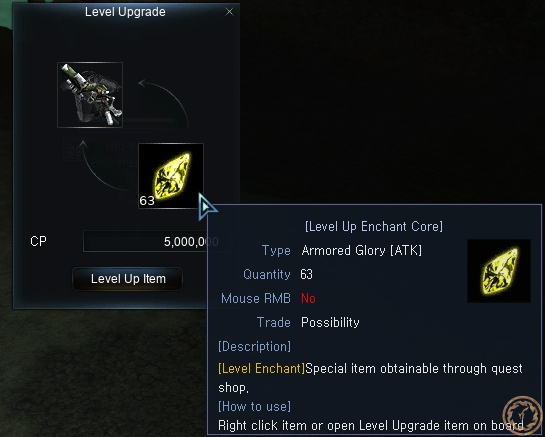
Task: Click the stack count 63 on core slot
Action: (147, 201)
